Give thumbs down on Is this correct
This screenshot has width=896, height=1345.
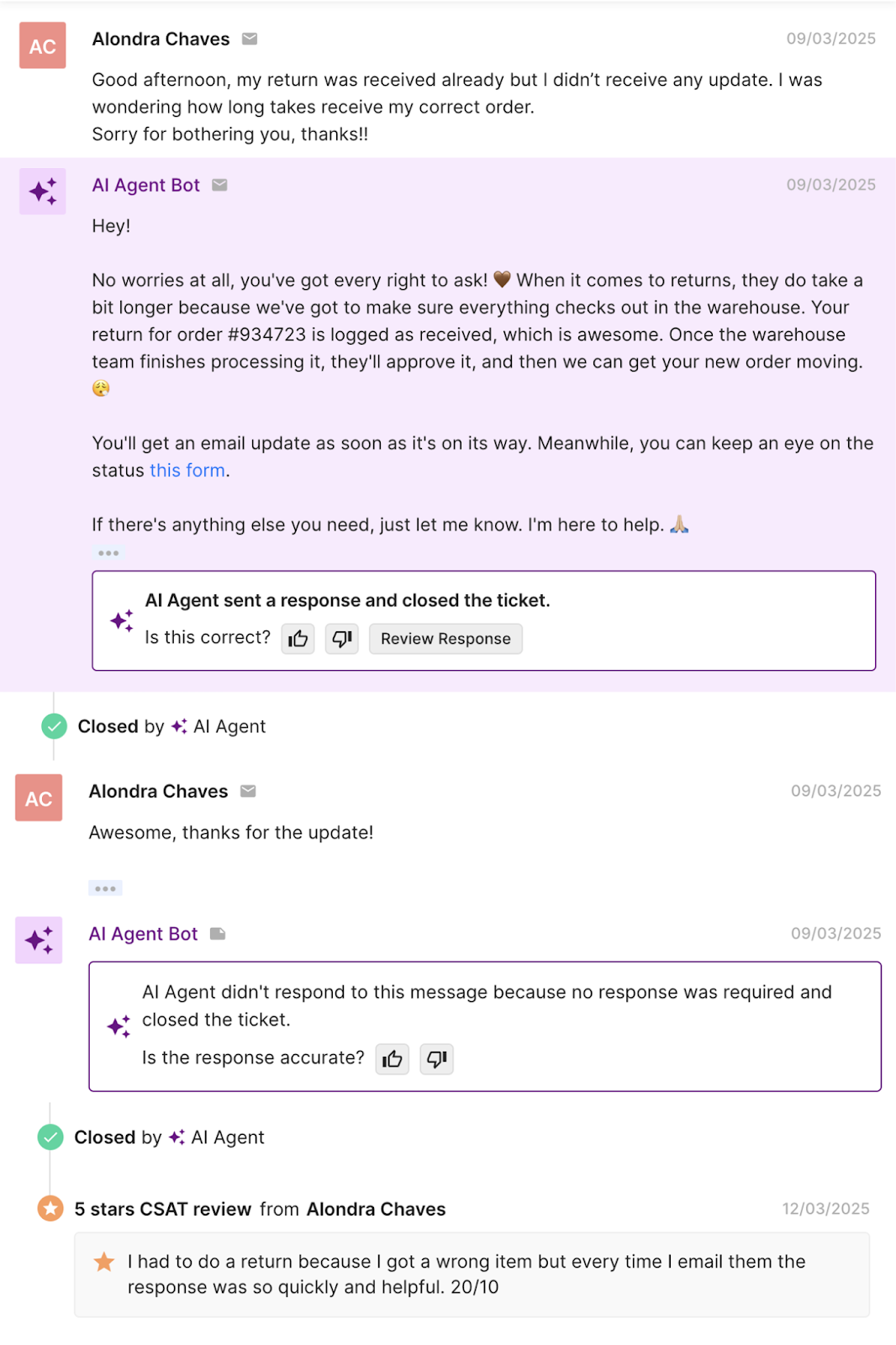coord(341,639)
